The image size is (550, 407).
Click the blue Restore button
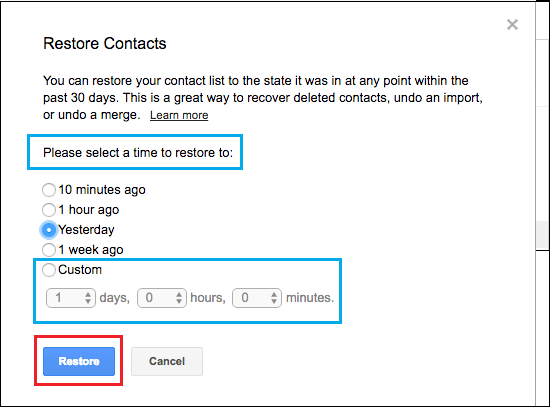(x=79, y=361)
